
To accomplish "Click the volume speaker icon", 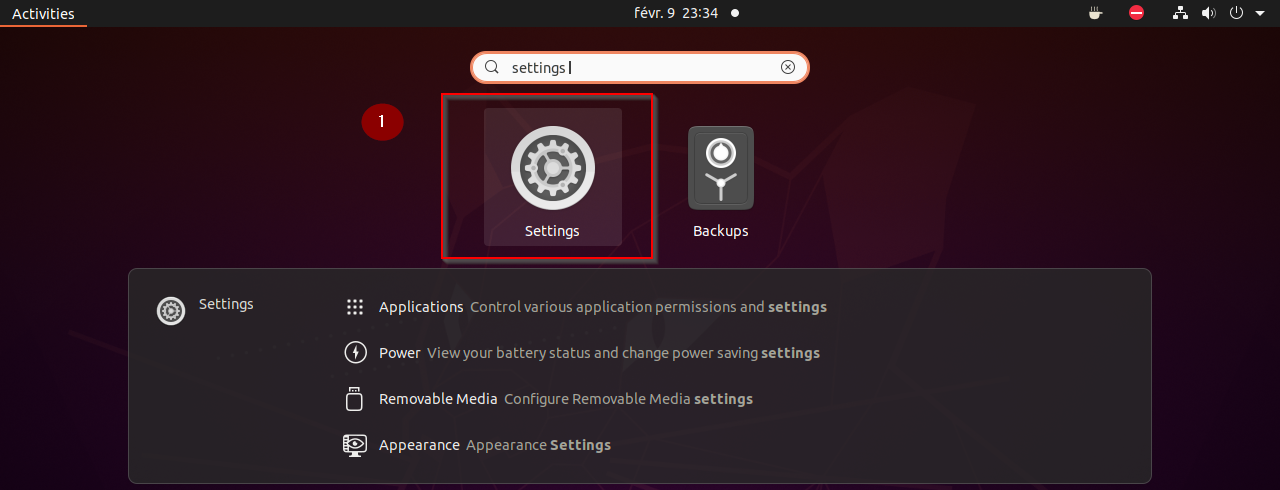I will tap(1208, 13).
